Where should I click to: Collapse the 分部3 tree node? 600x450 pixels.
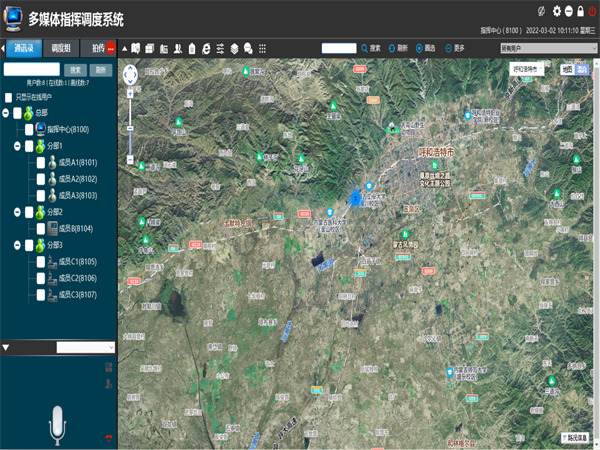17,245
